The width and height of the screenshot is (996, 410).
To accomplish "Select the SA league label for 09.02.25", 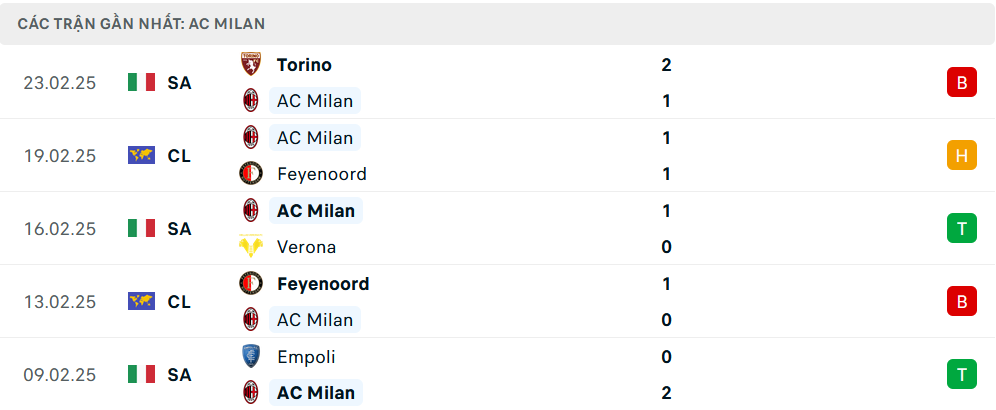I will [179, 375].
